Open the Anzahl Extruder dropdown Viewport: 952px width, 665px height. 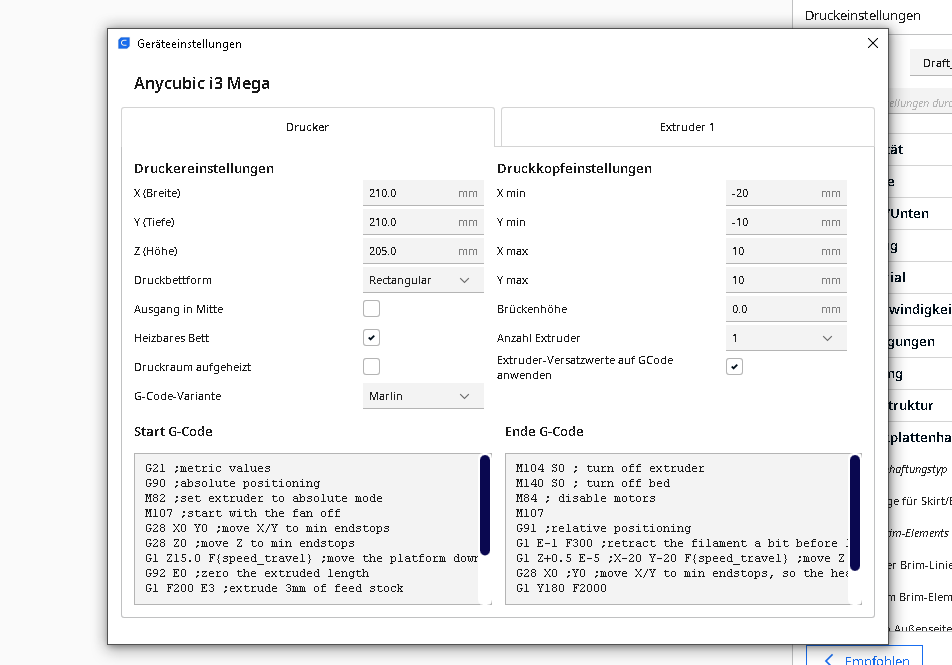click(x=785, y=338)
